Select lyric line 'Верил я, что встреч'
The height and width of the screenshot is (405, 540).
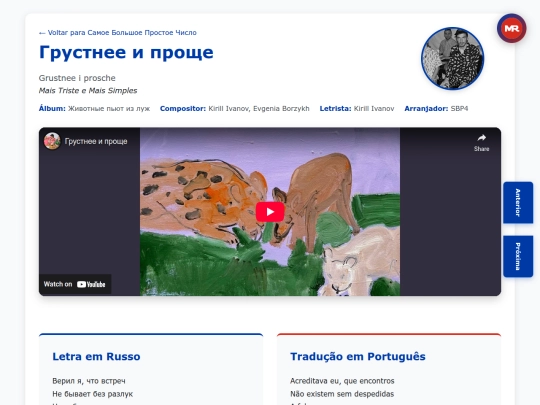[x=89, y=381]
